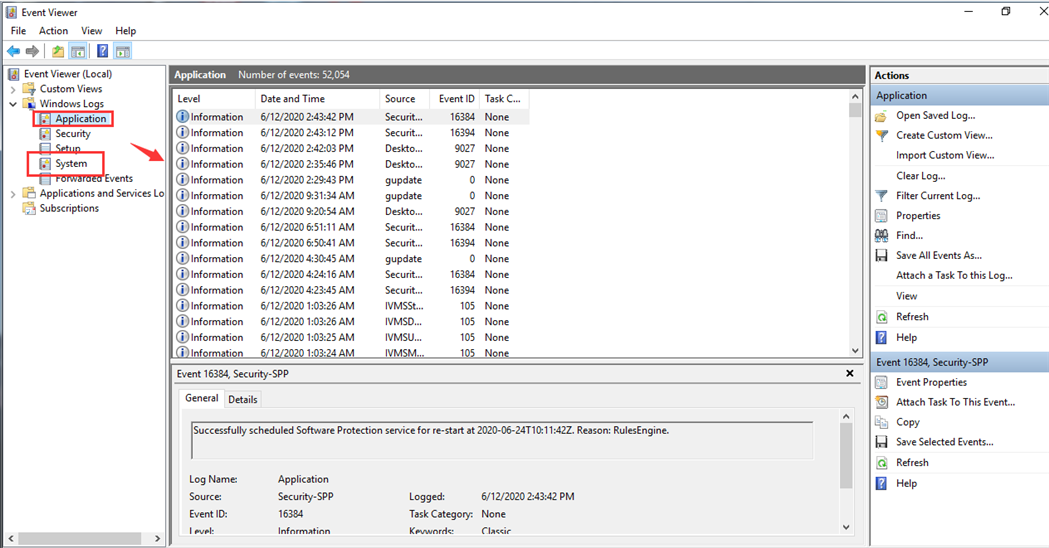Click the preview pane vertical scrollbar thumb
The width and height of the screenshot is (1049, 548).
[x=846, y=456]
